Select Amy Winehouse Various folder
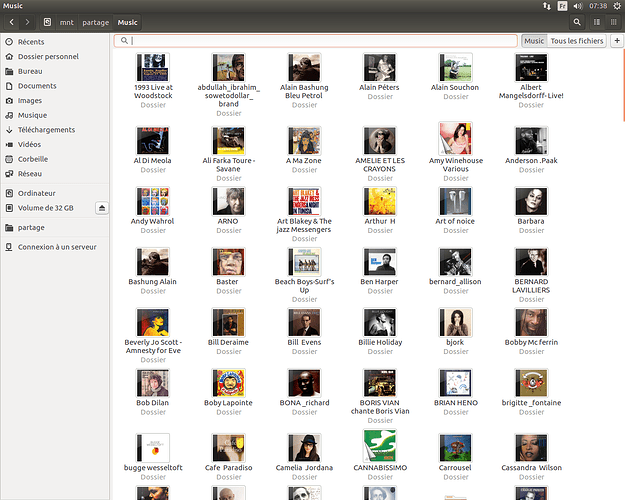This screenshot has width=625, height=500. tap(455, 152)
